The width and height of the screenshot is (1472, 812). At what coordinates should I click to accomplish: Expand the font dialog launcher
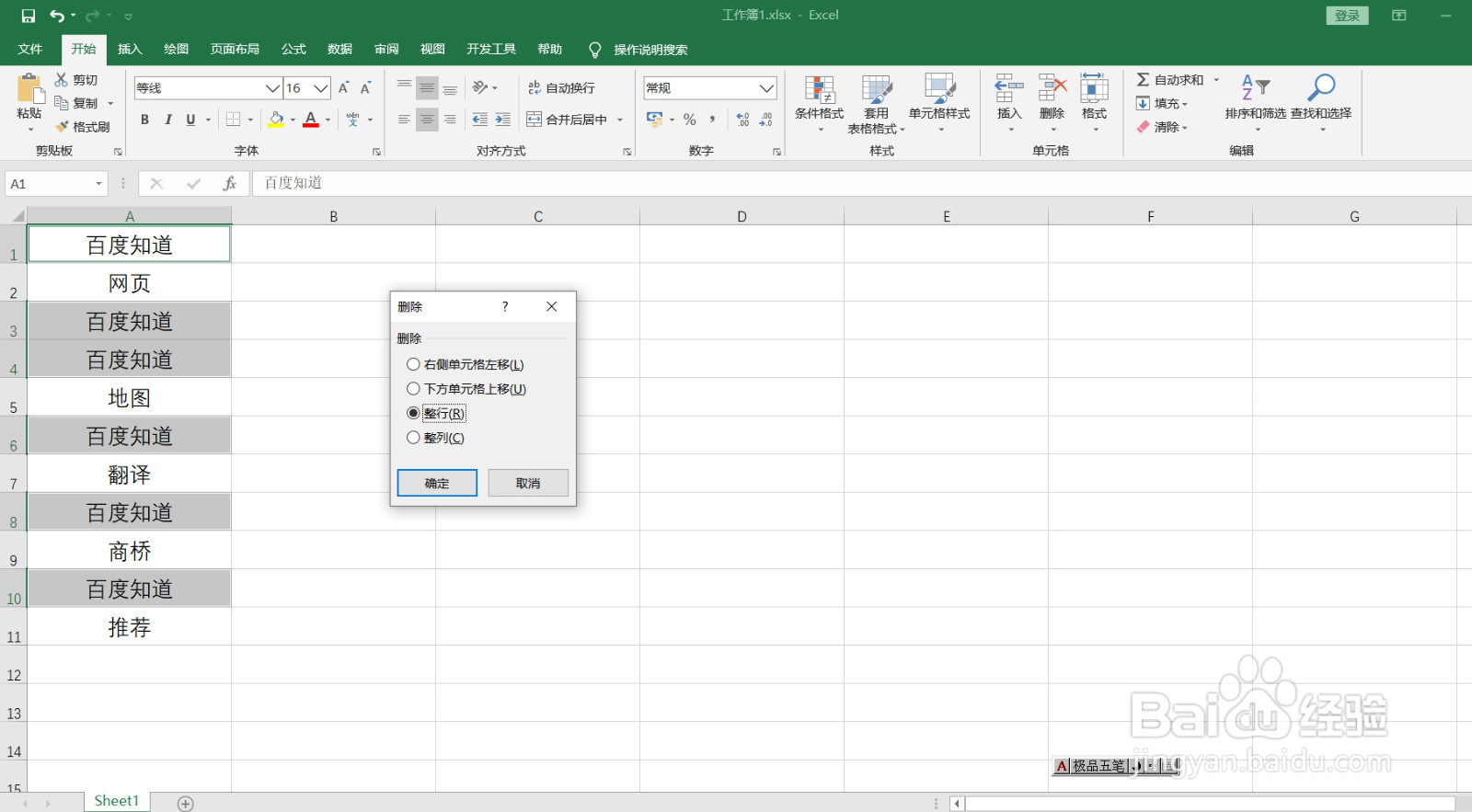[x=376, y=152]
